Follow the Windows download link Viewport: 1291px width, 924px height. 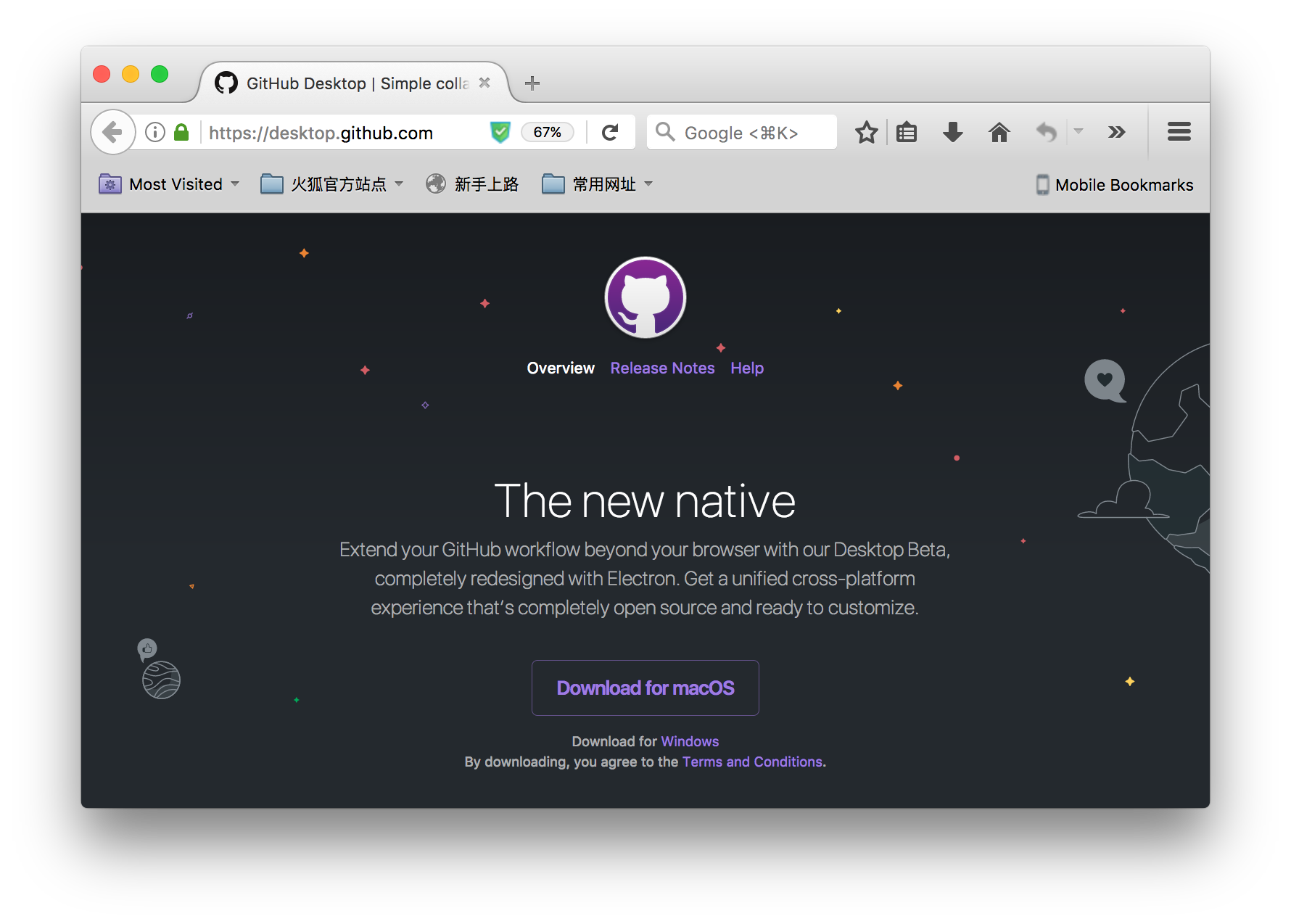(x=690, y=741)
